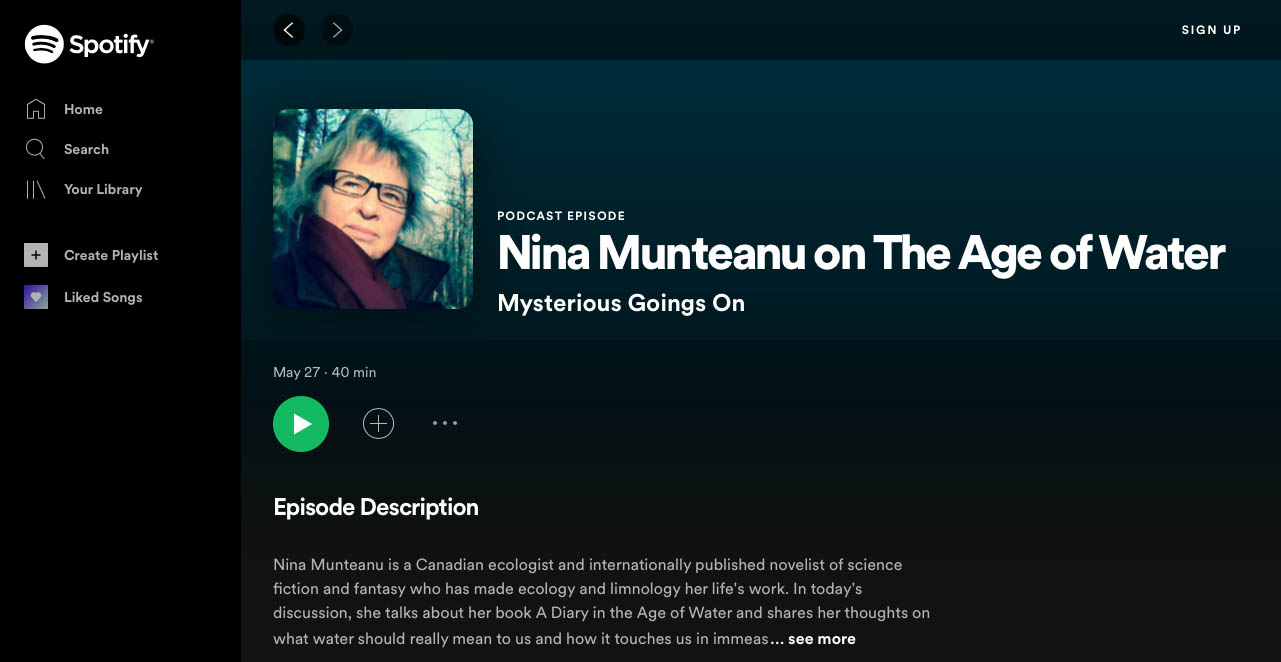Viewport: 1281px width, 662px height.
Task: Open the Your Library text label
Action: (x=103, y=189)
